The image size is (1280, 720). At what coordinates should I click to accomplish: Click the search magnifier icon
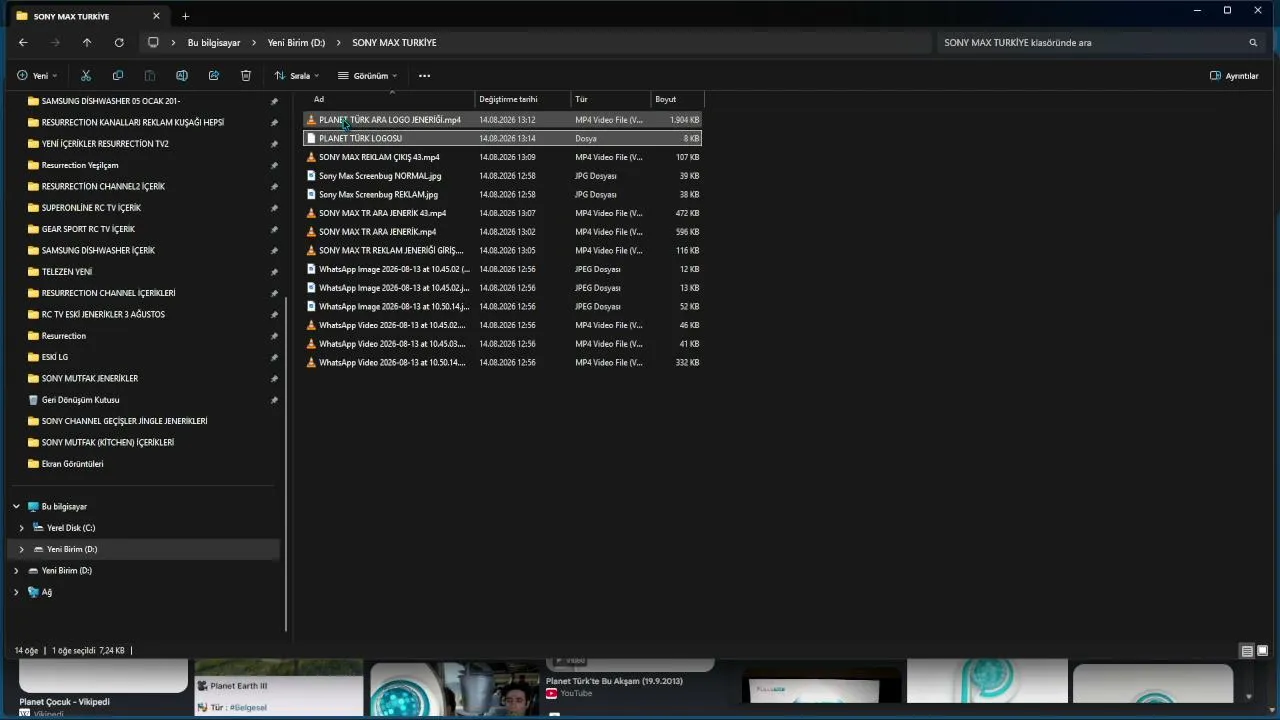click(1253, 43)
